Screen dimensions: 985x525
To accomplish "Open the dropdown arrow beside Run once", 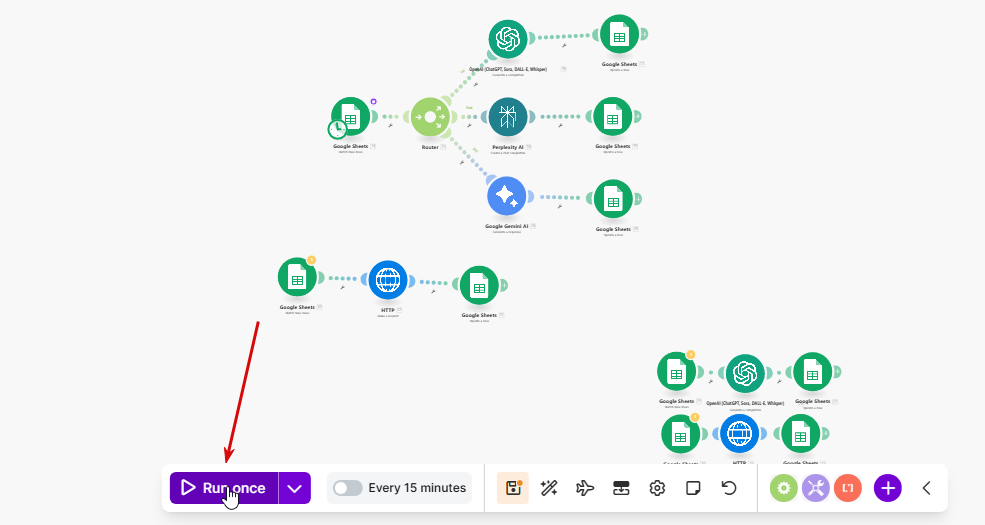I will click(x=295, y=488).
